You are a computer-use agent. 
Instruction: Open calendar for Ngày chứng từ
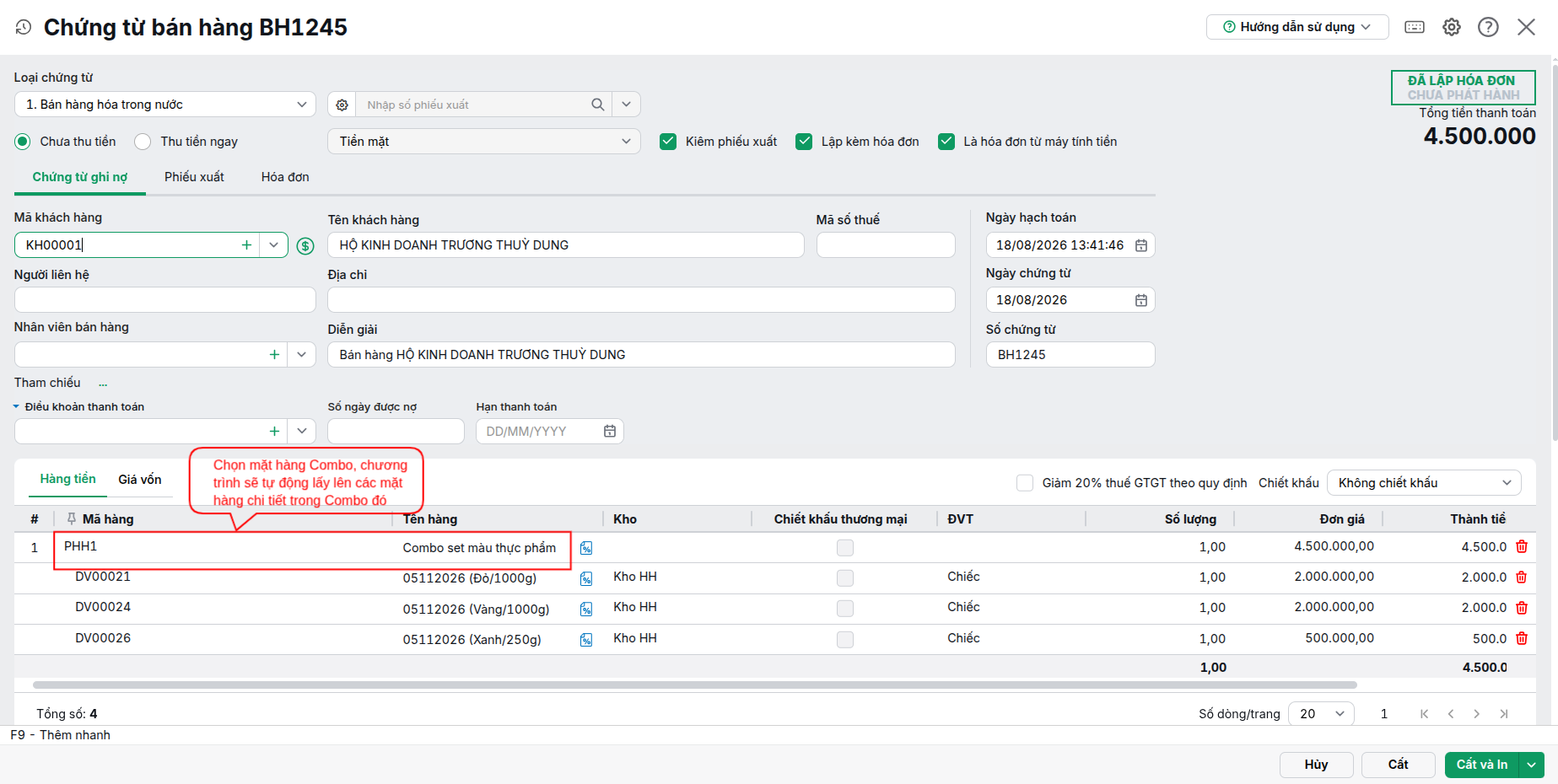pyautogui.click(x=1141, y=300)
